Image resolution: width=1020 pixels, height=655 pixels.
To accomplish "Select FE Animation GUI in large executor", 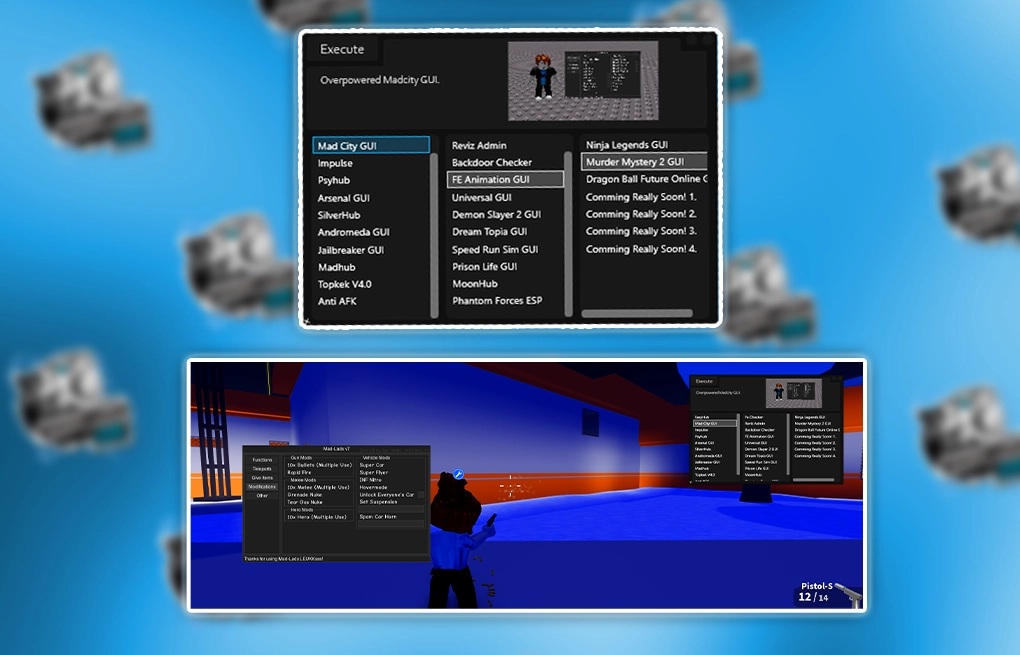I will pos(505,180).
